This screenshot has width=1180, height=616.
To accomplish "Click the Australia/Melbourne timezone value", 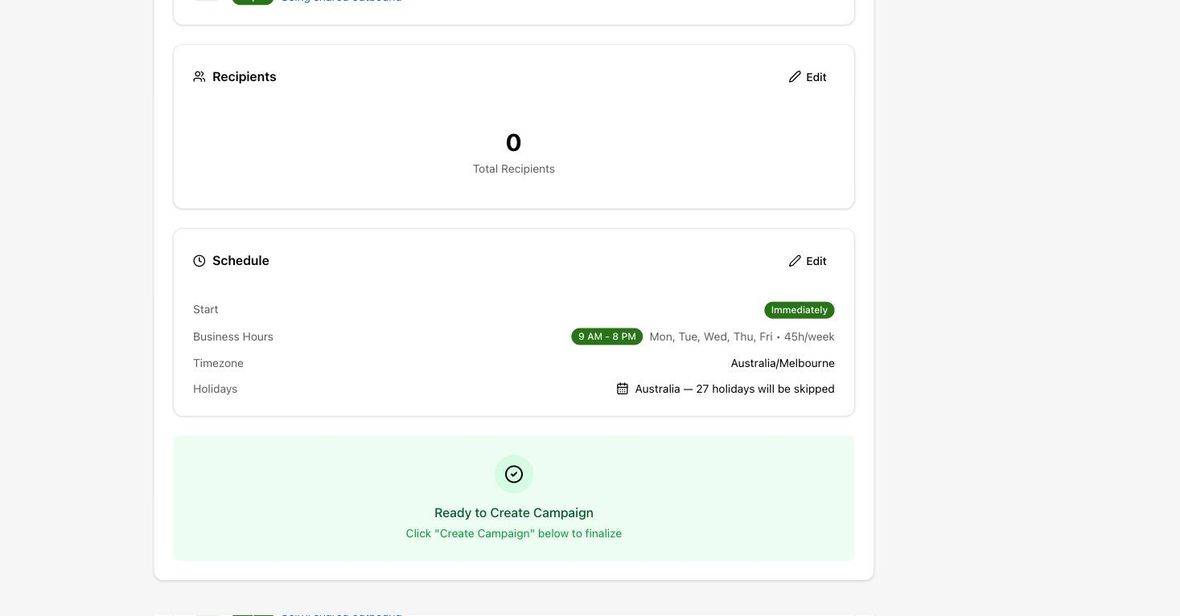I will coord(783,363).
